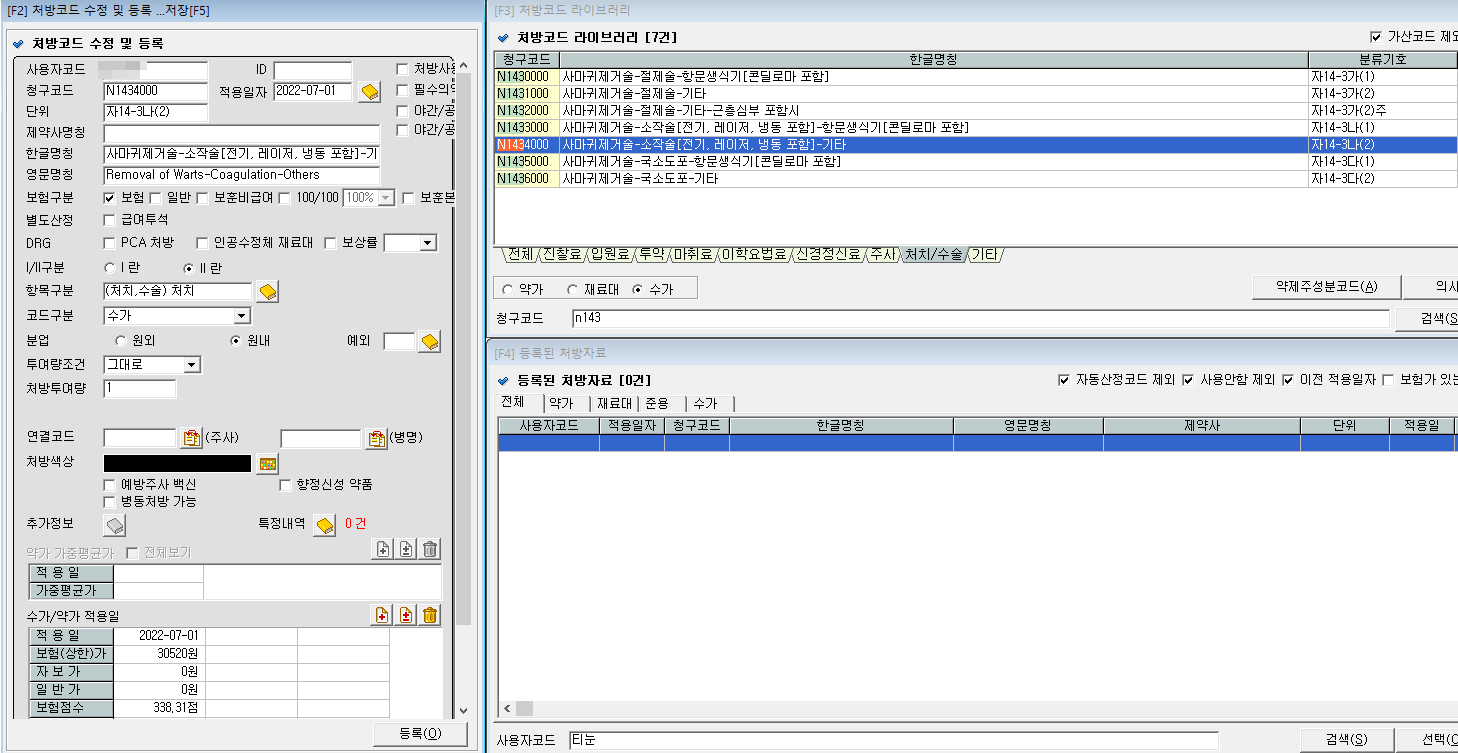Click the 항목구분 lookup book icon
The image size is (1458, 753).
pyautogui.click(x=267, y=291)
